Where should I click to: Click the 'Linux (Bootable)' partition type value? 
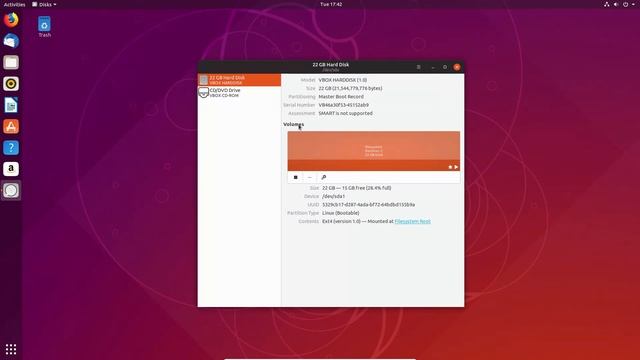pyautogui.click(x=341, y=213)
